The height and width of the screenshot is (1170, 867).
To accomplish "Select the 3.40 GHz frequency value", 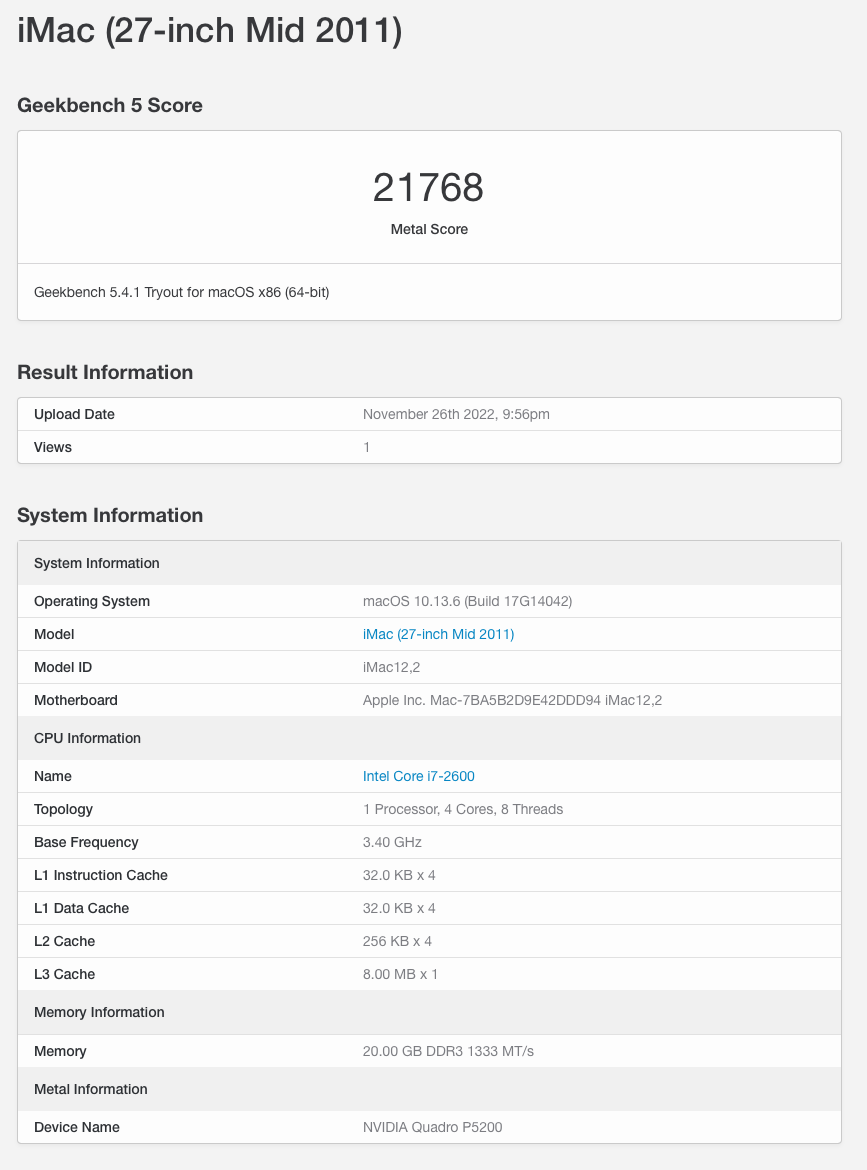I will [392, 842].
